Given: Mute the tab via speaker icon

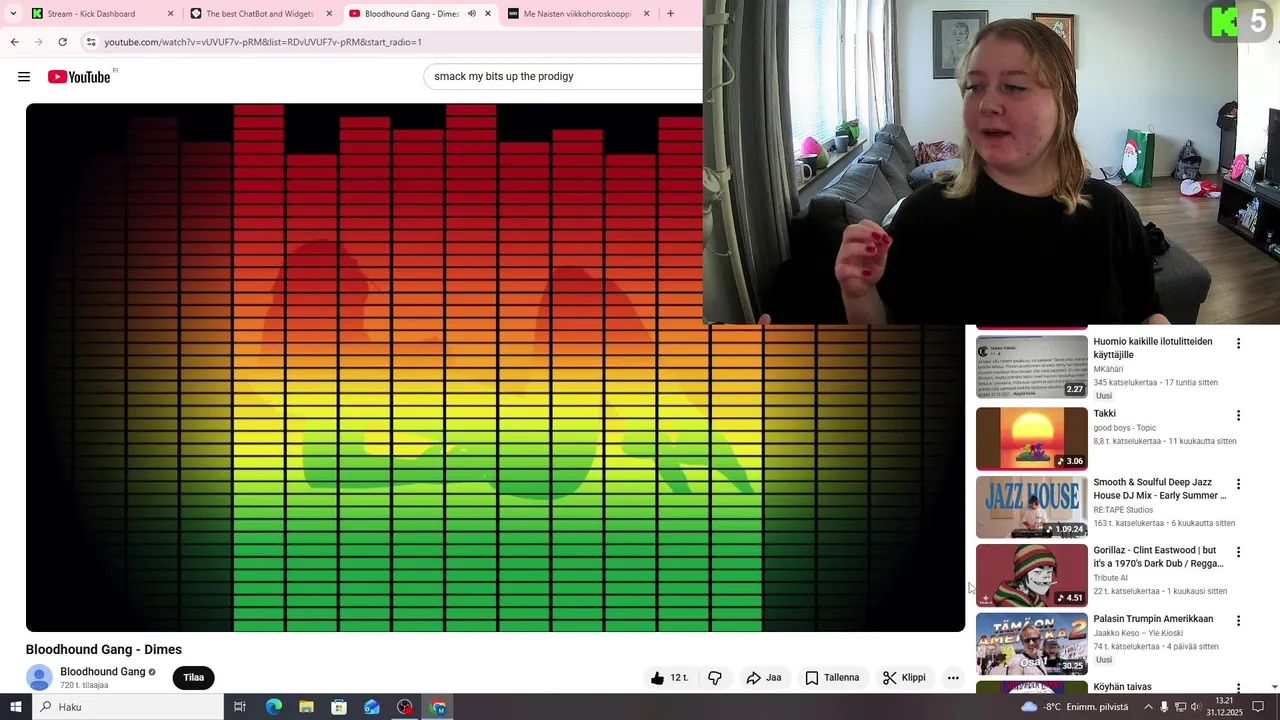Looking at the screenshot, I should point(472,14).
